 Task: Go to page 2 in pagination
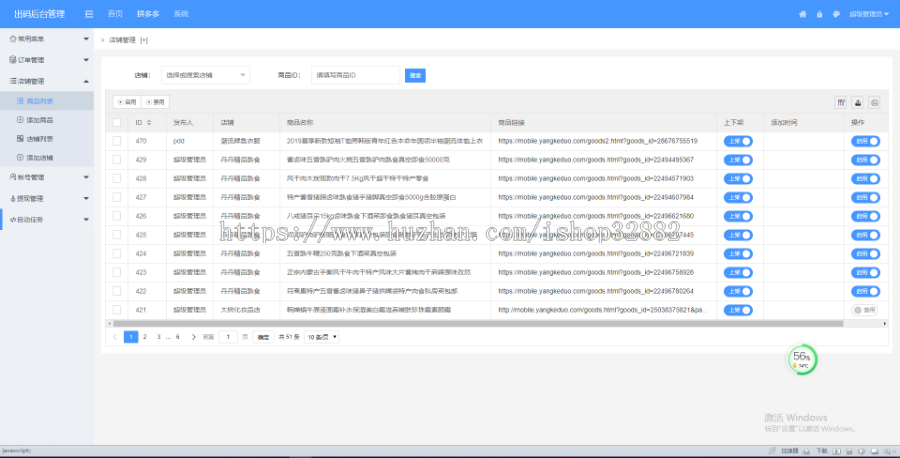click(145, 337)
